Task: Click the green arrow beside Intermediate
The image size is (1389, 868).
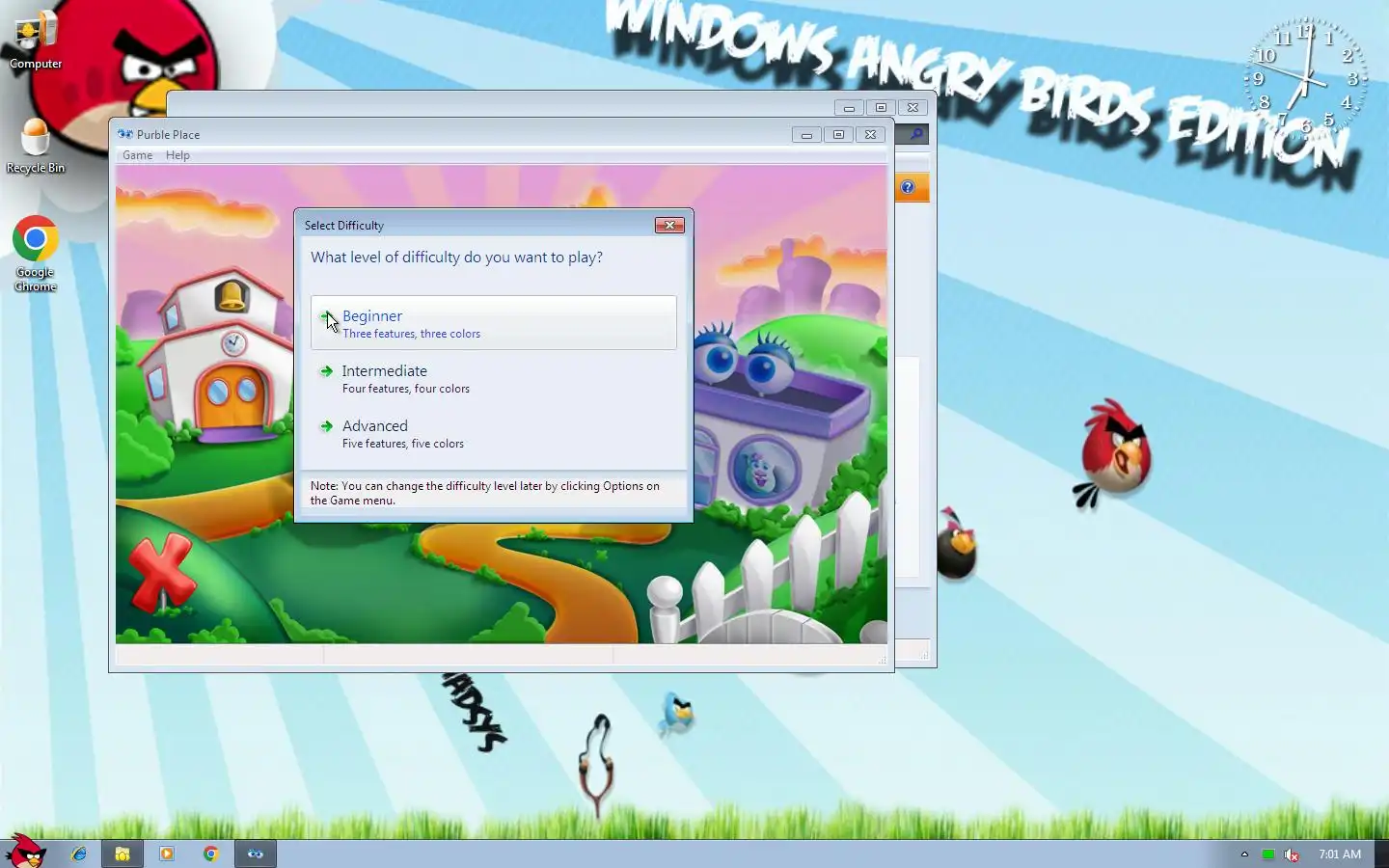Action: click(326, 371)
